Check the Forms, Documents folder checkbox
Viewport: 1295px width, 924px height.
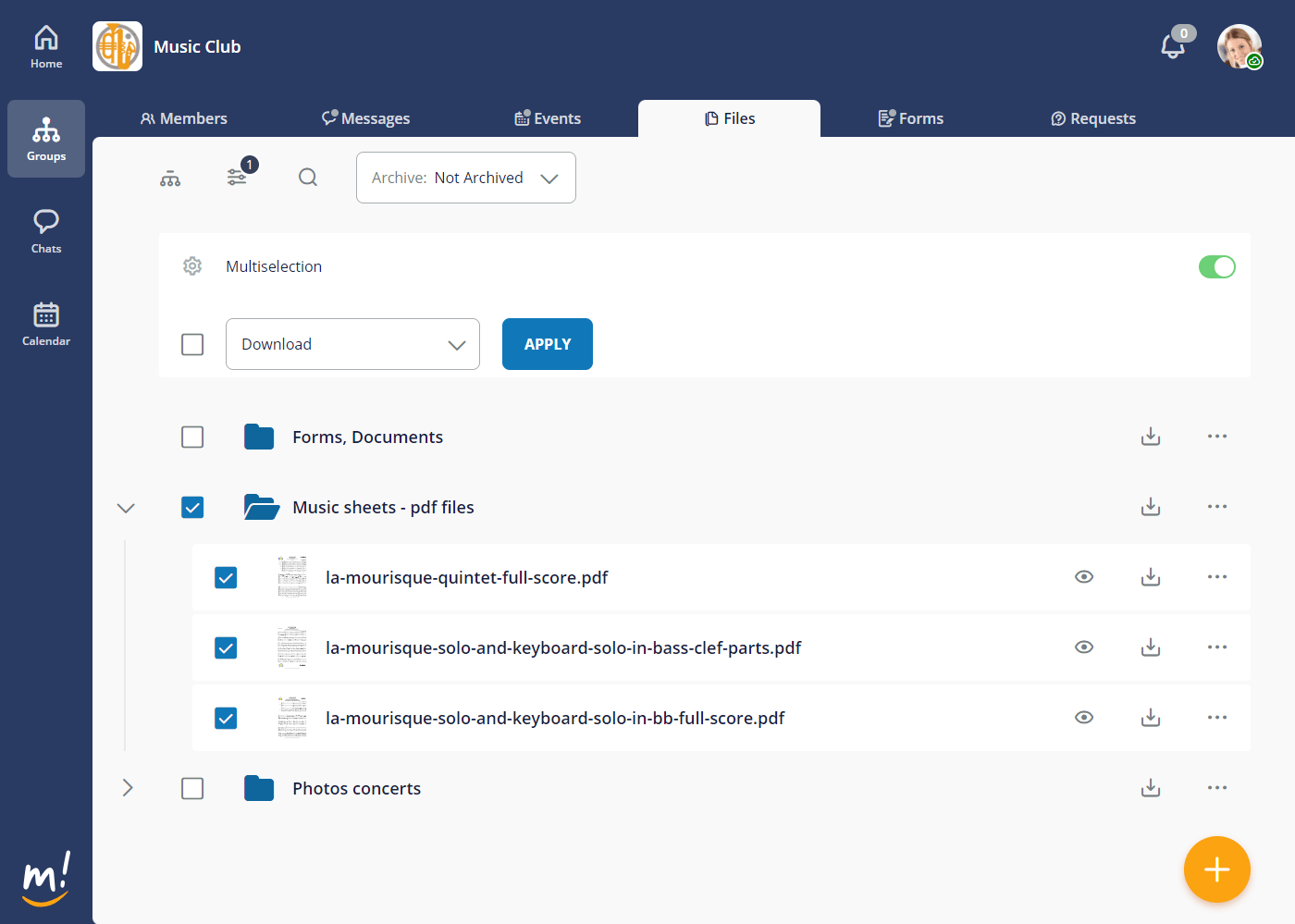pos(192,437)
